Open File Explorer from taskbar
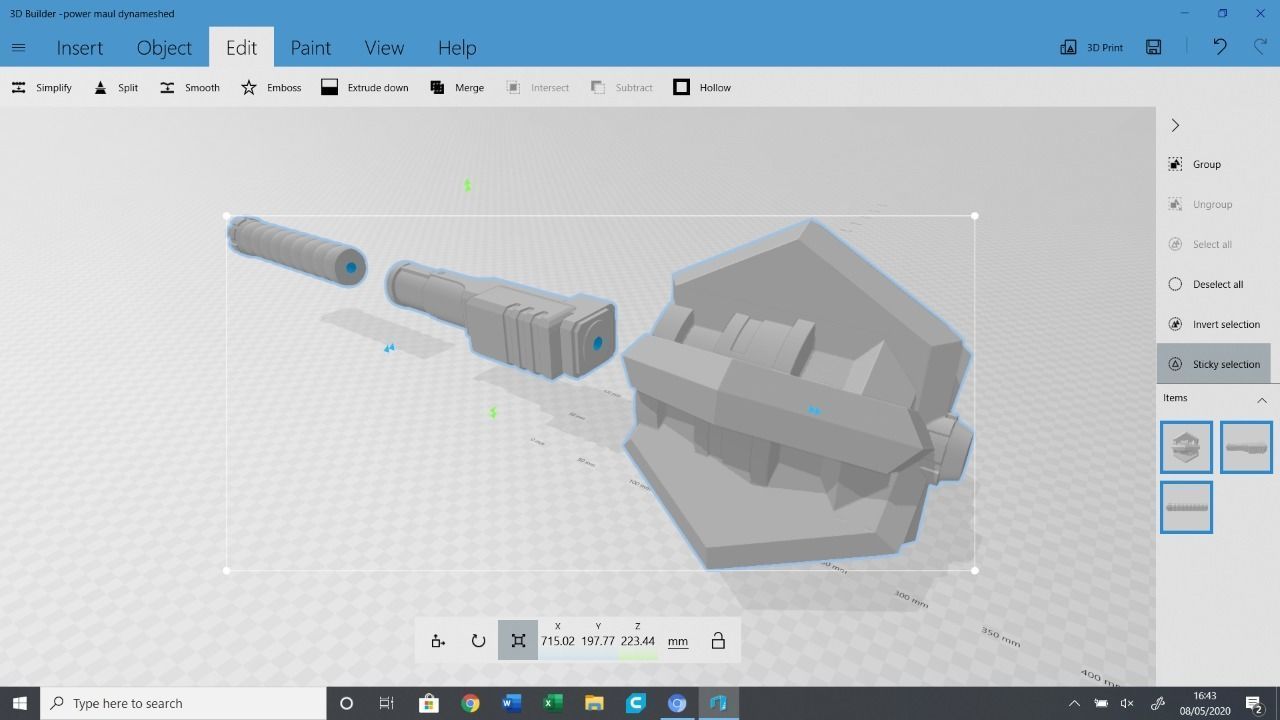Viewport: 1280px width, 720px height. pos(593,703)
